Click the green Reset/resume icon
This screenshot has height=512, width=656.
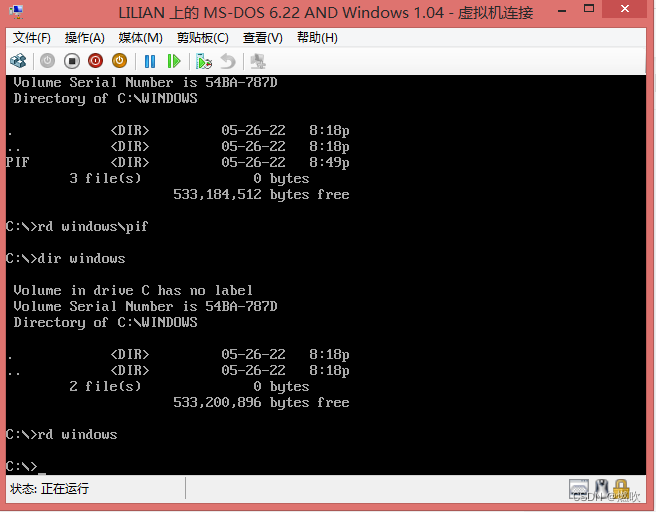(x=174, y=61)
